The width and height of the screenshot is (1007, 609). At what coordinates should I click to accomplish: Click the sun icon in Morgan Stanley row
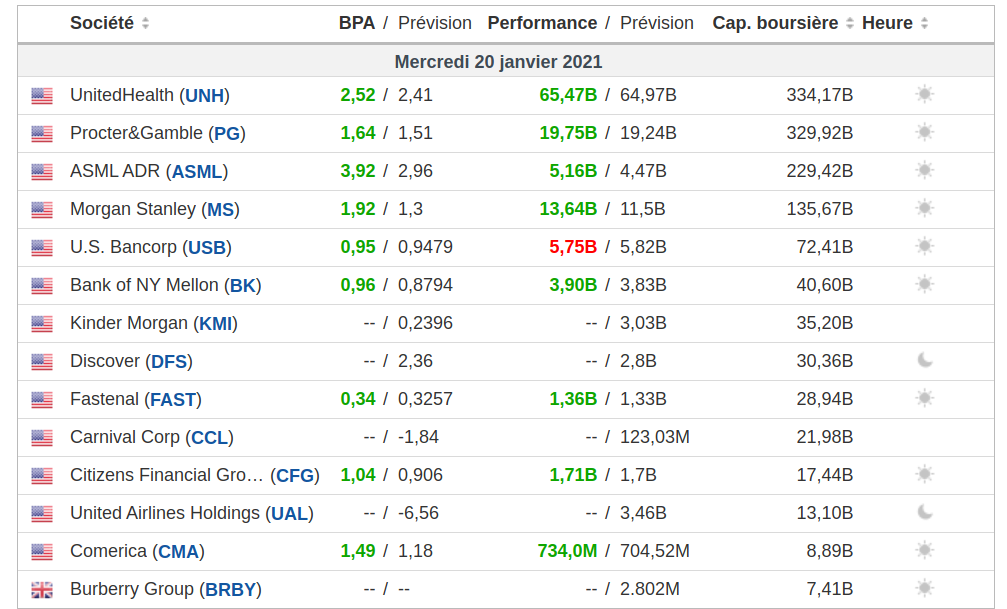[925, 209]
